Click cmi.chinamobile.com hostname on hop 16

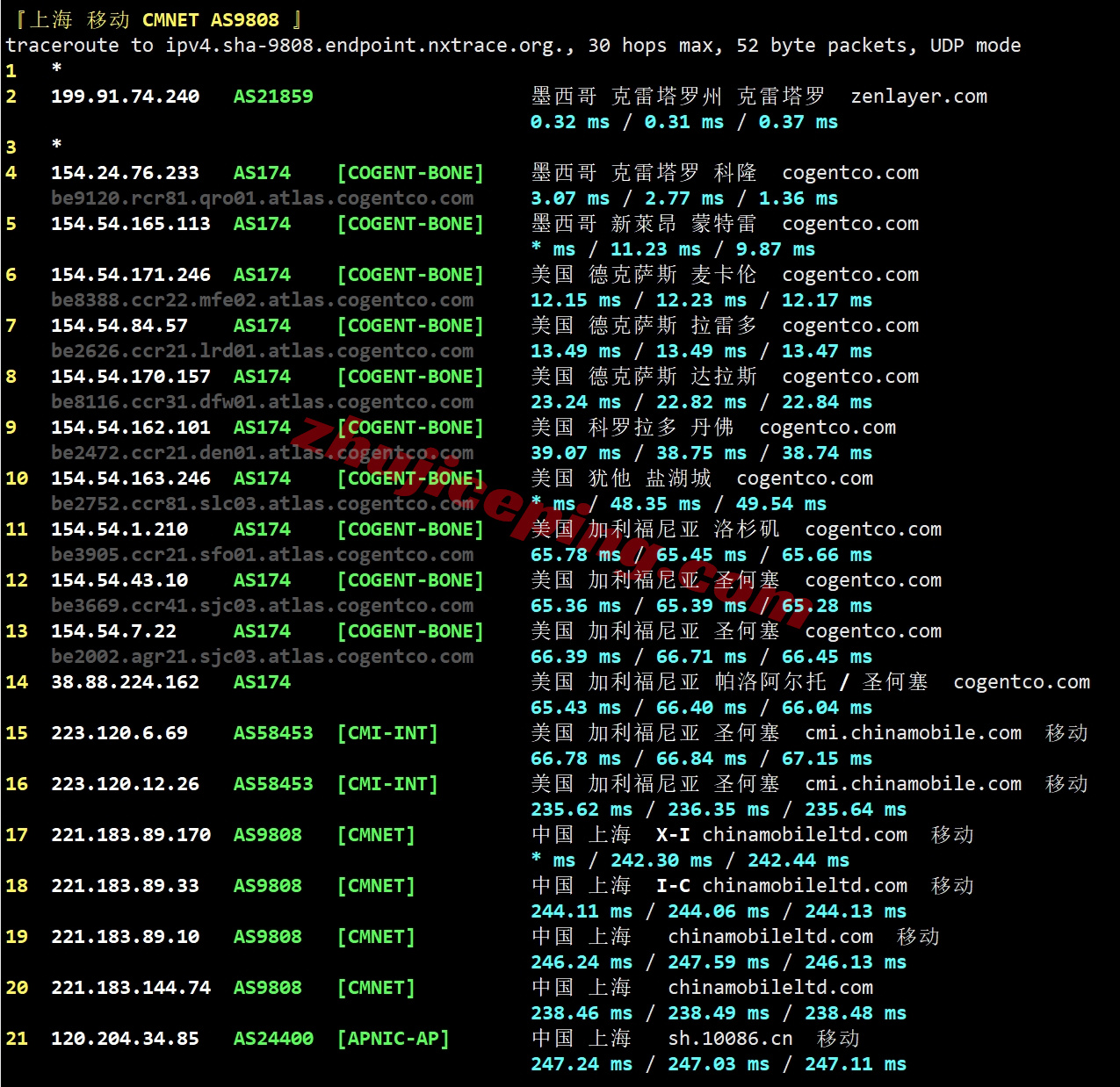pyautogui.click(x=914, y=784)
